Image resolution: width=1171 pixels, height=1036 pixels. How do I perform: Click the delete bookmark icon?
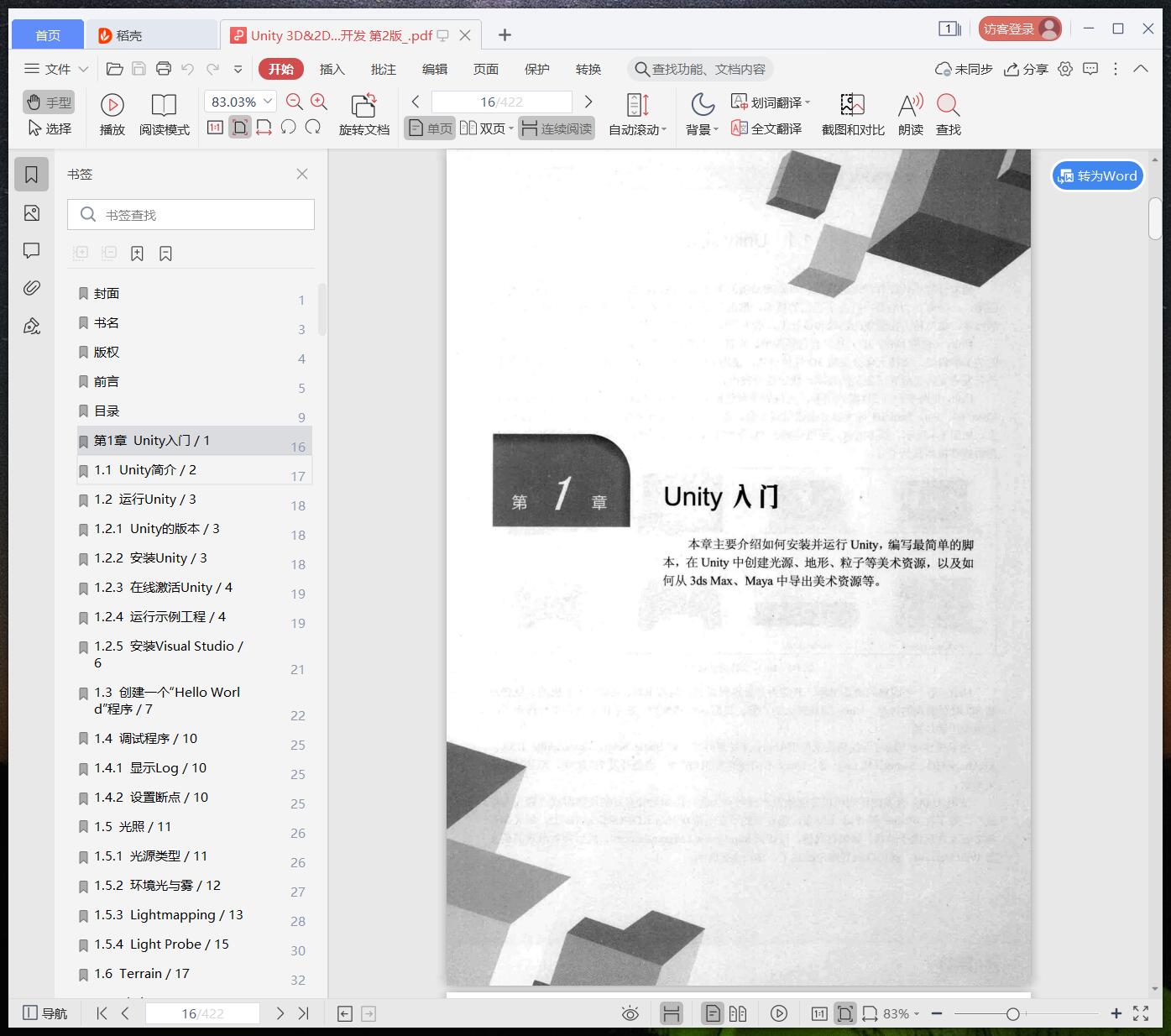click(165, 254)
